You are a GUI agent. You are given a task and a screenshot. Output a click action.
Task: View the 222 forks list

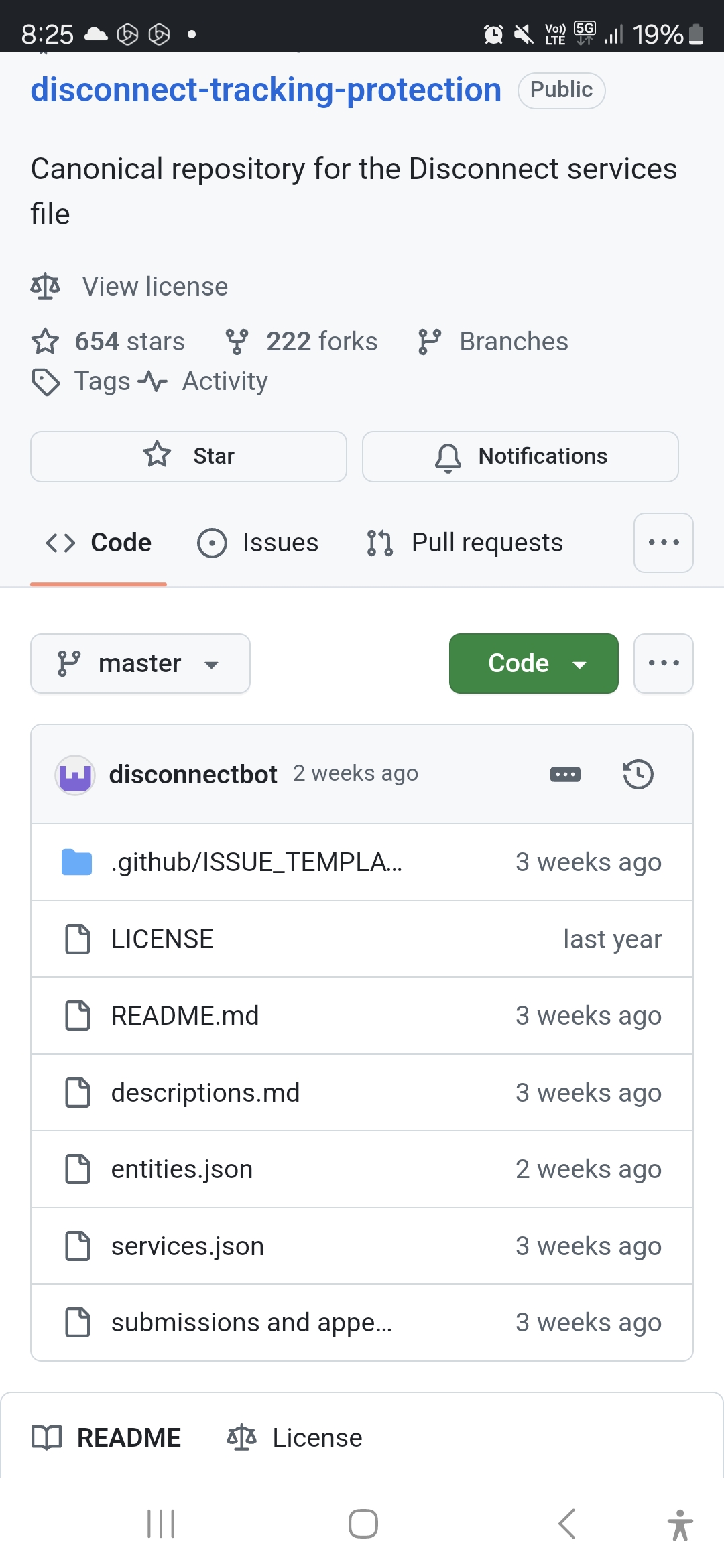(302, 342)
